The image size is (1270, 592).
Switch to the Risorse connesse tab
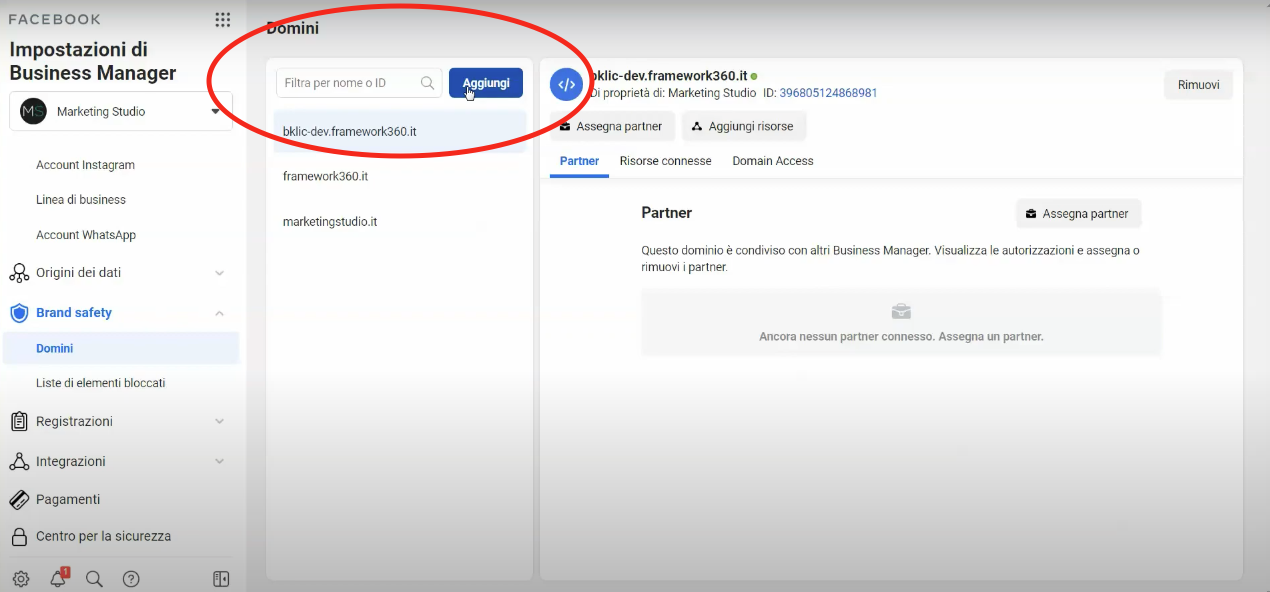[666, 161]
